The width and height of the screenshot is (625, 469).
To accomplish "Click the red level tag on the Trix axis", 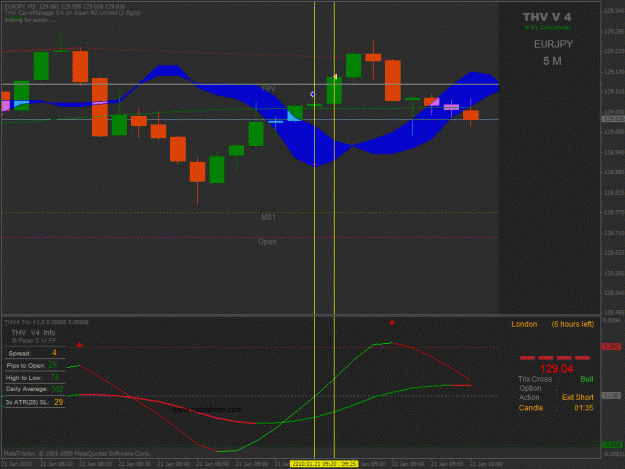I will 611,347.
